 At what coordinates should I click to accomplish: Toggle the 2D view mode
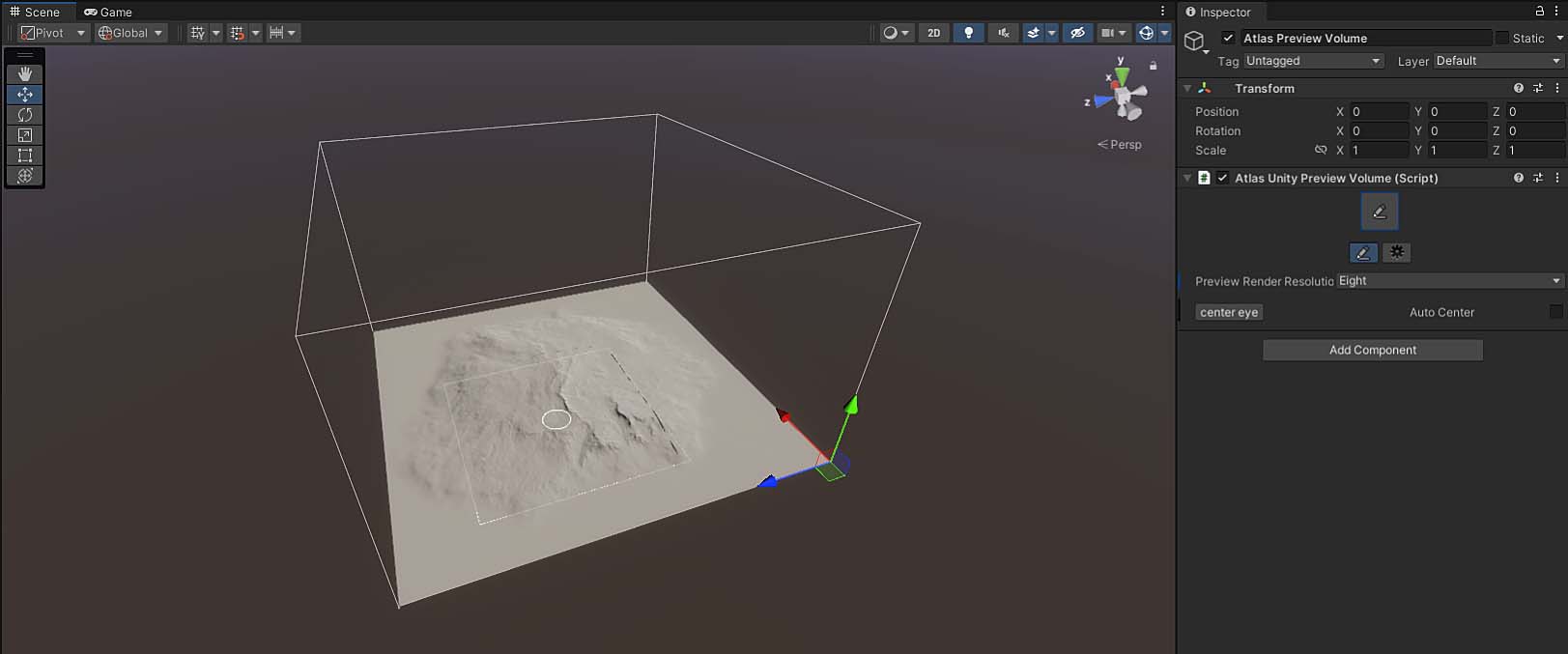pos(933,33)
